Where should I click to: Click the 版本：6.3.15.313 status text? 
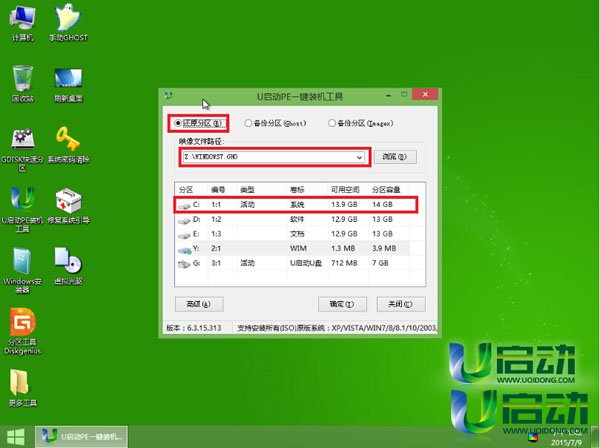coord(194,328)
